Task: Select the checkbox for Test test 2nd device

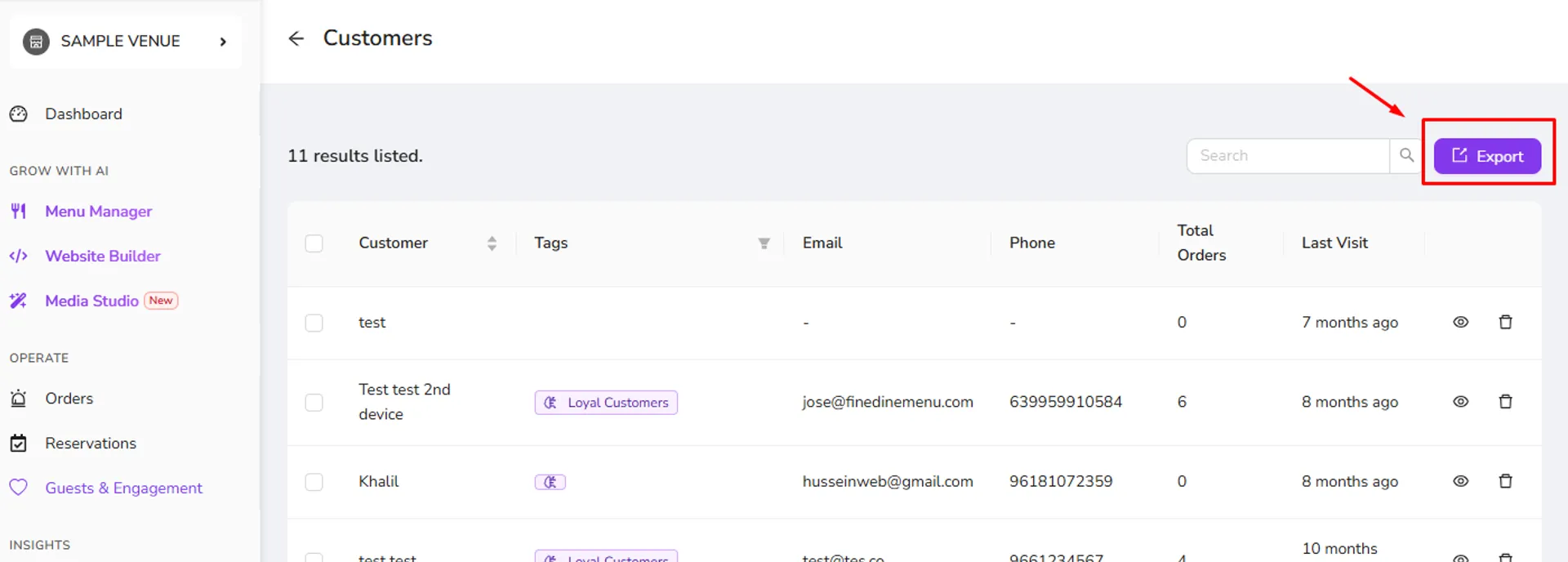Action: 314,403
